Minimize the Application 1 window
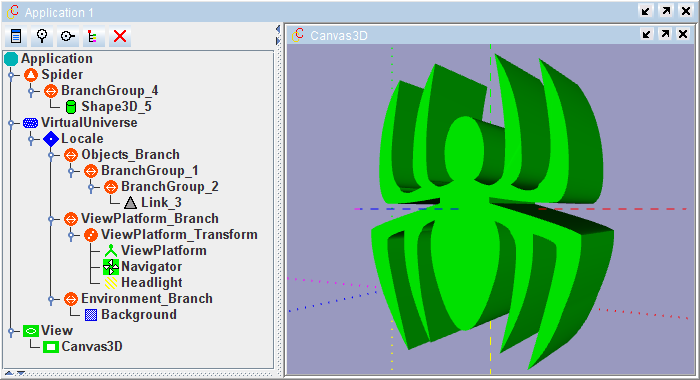Image resolution: width=700 pixels, height=380 pixels. (x=646, y=11)
